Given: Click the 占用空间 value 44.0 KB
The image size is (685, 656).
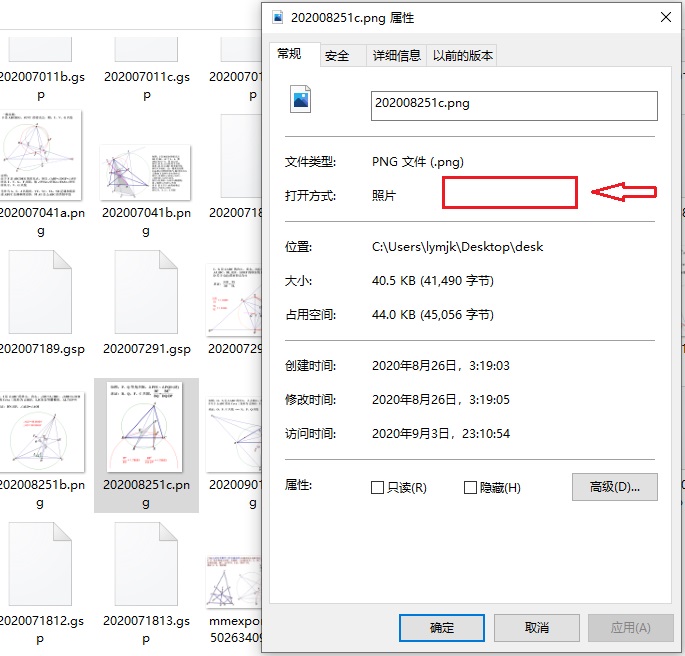Looking at the screenshot, I should (x=432, y=314).
